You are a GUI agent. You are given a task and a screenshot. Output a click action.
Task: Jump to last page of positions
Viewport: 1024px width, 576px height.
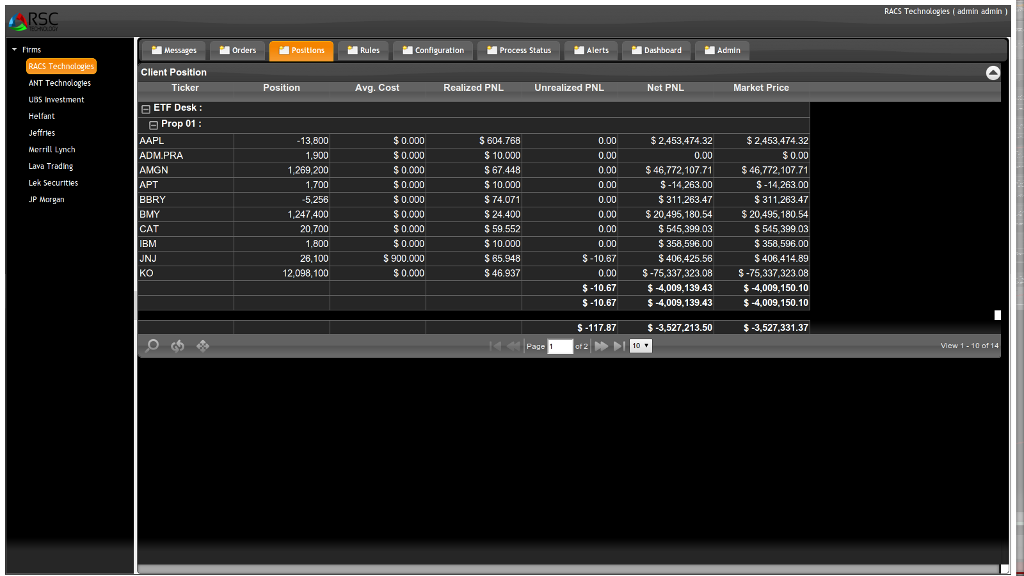point(619,346)
